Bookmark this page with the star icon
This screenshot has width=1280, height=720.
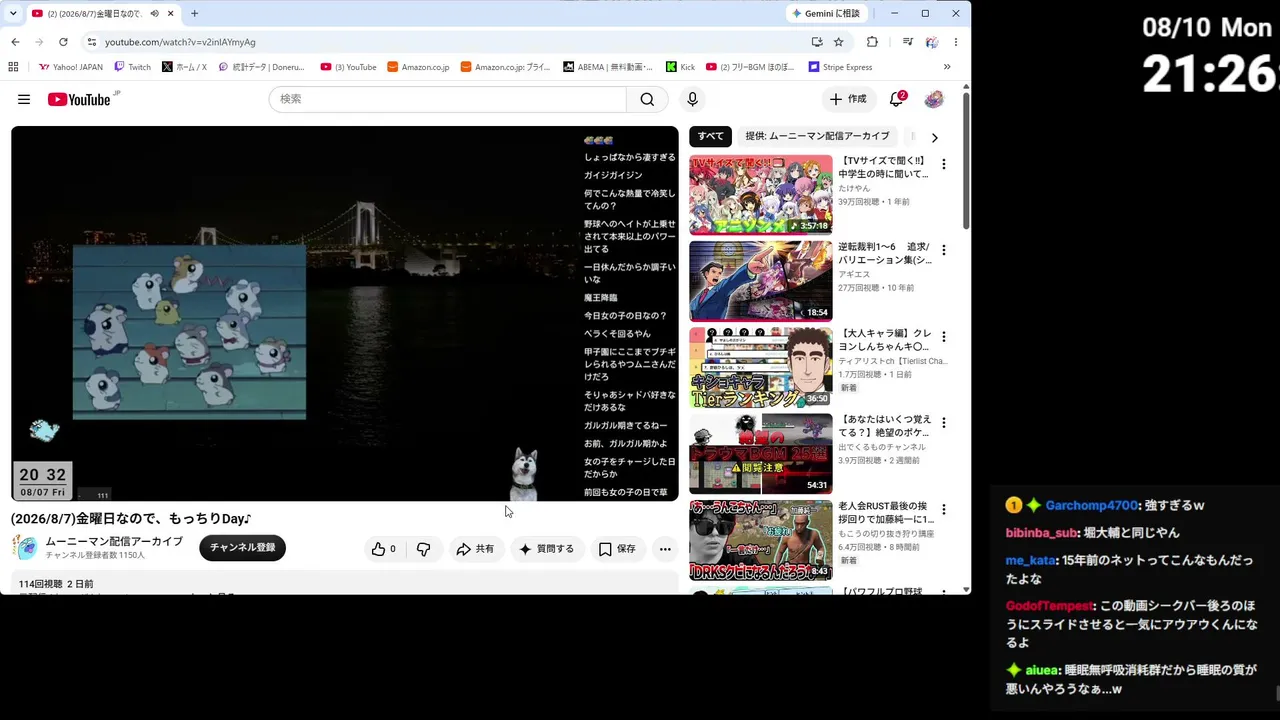pos(838,42)
